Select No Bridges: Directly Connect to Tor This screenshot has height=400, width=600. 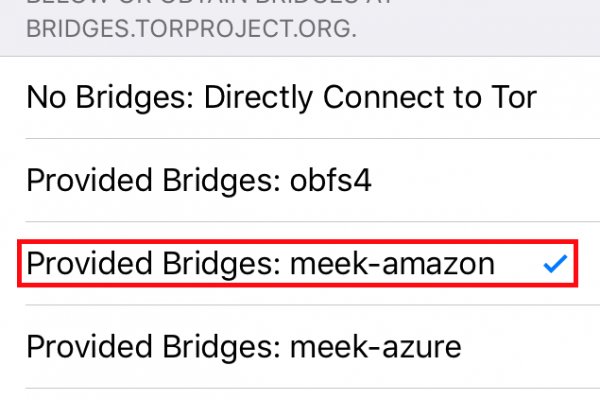(281, 97)
